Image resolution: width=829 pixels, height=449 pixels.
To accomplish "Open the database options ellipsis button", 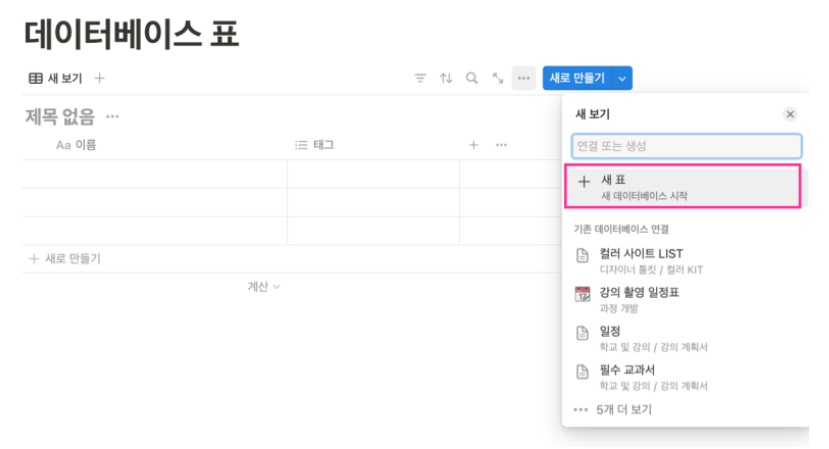I will click(x=523, y=78).
